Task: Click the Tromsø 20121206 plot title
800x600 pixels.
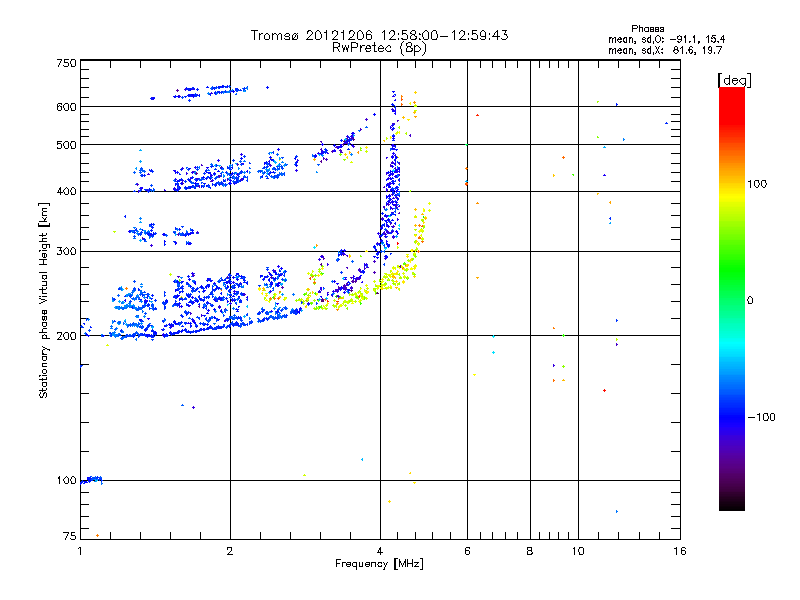Action: pos(379,35)
